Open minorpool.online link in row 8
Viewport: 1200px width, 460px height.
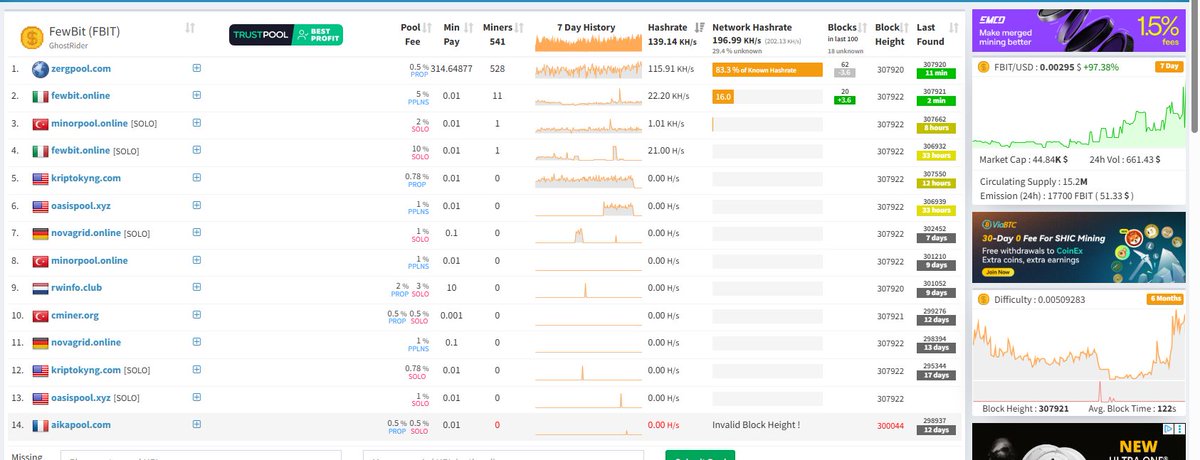pos(90,260)
